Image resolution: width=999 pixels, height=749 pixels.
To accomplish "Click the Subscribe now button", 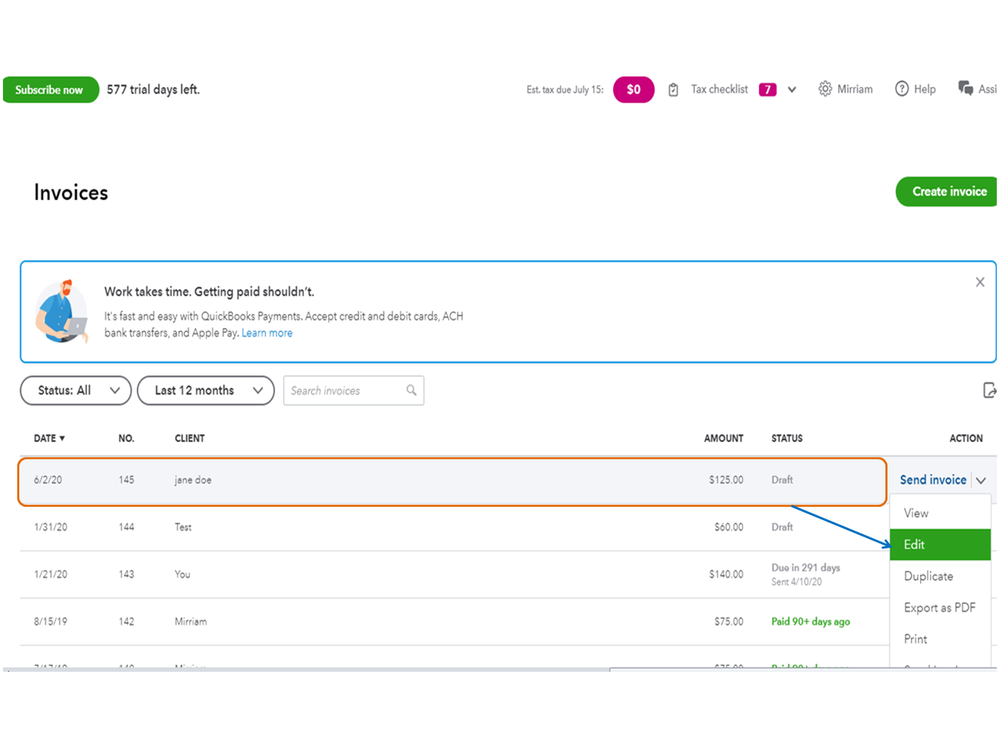I will [50, 90].
